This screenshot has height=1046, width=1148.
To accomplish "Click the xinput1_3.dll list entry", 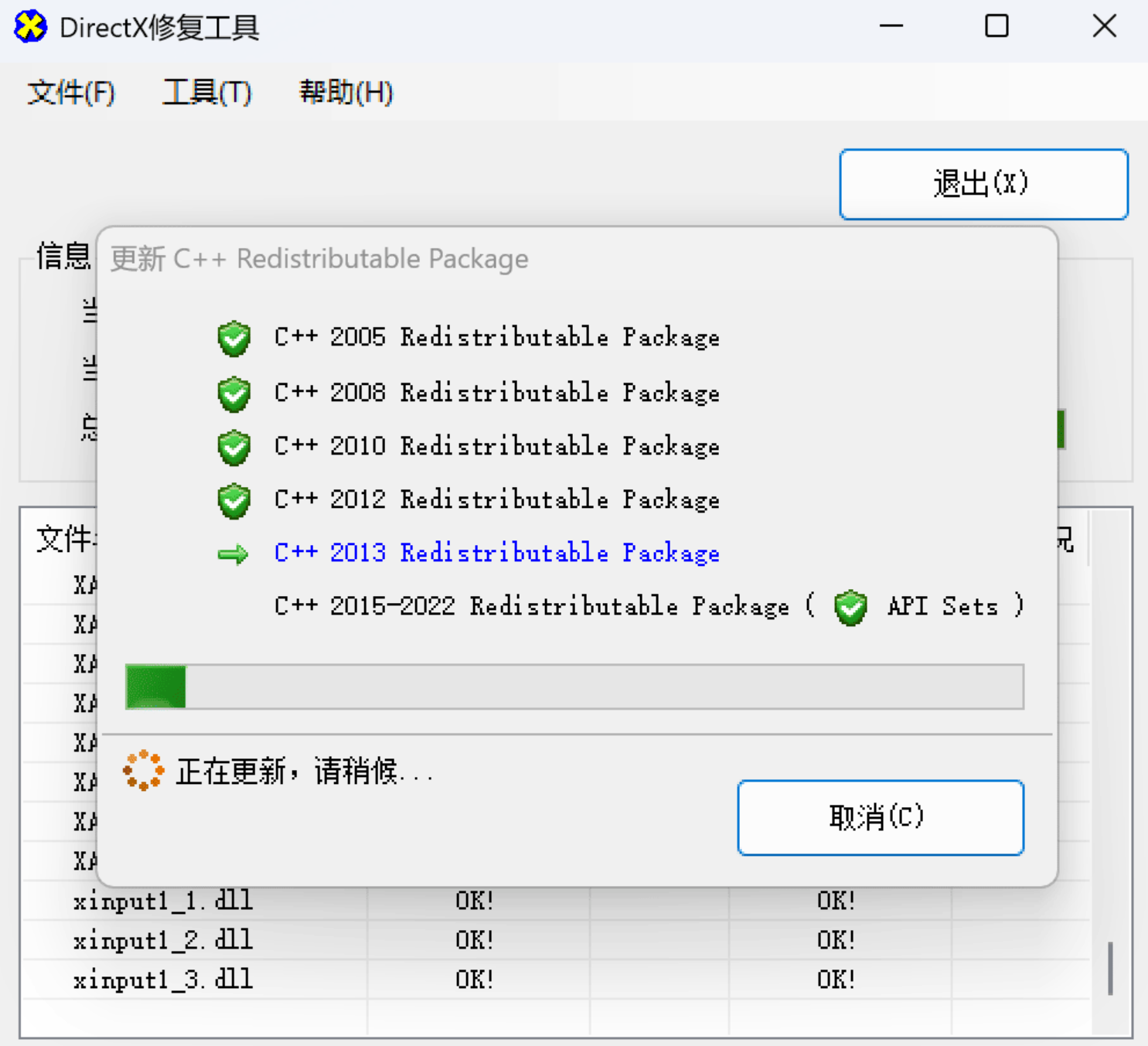I will click(162, 980).
